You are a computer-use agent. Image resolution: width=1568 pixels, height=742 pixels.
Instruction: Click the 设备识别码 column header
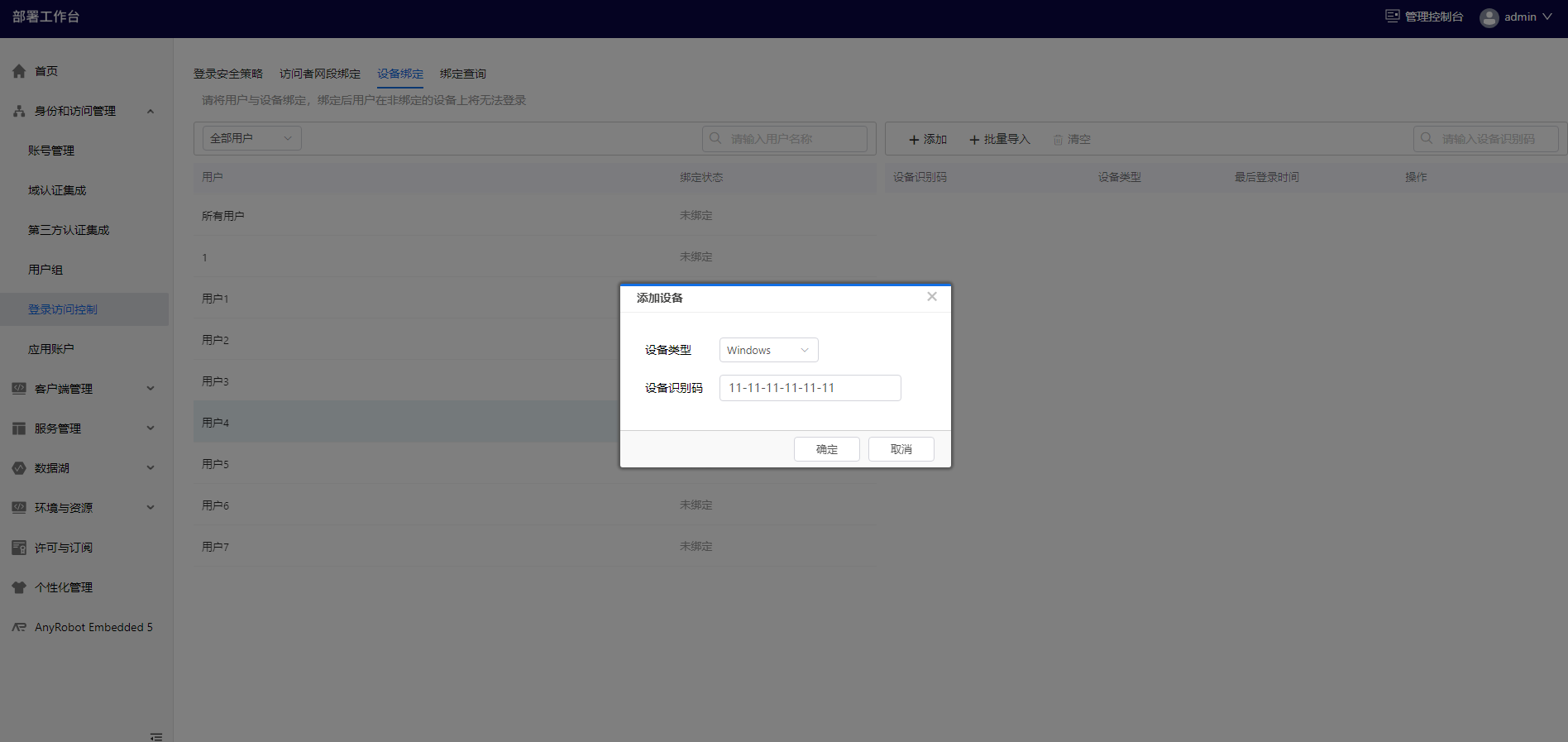click(920, 177)
